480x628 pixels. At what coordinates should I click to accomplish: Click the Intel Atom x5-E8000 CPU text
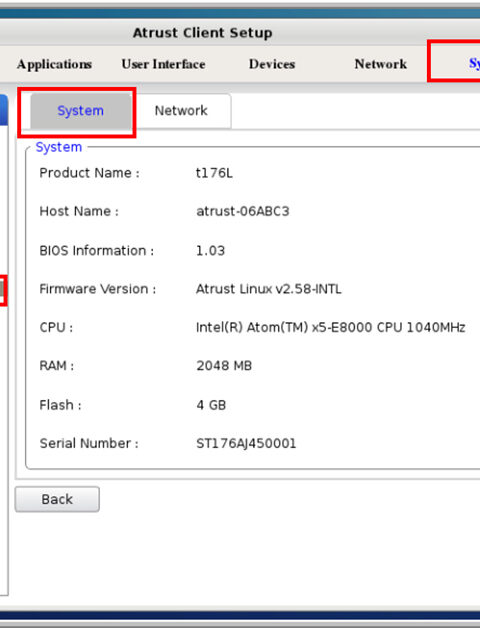(x=331, y=328)
